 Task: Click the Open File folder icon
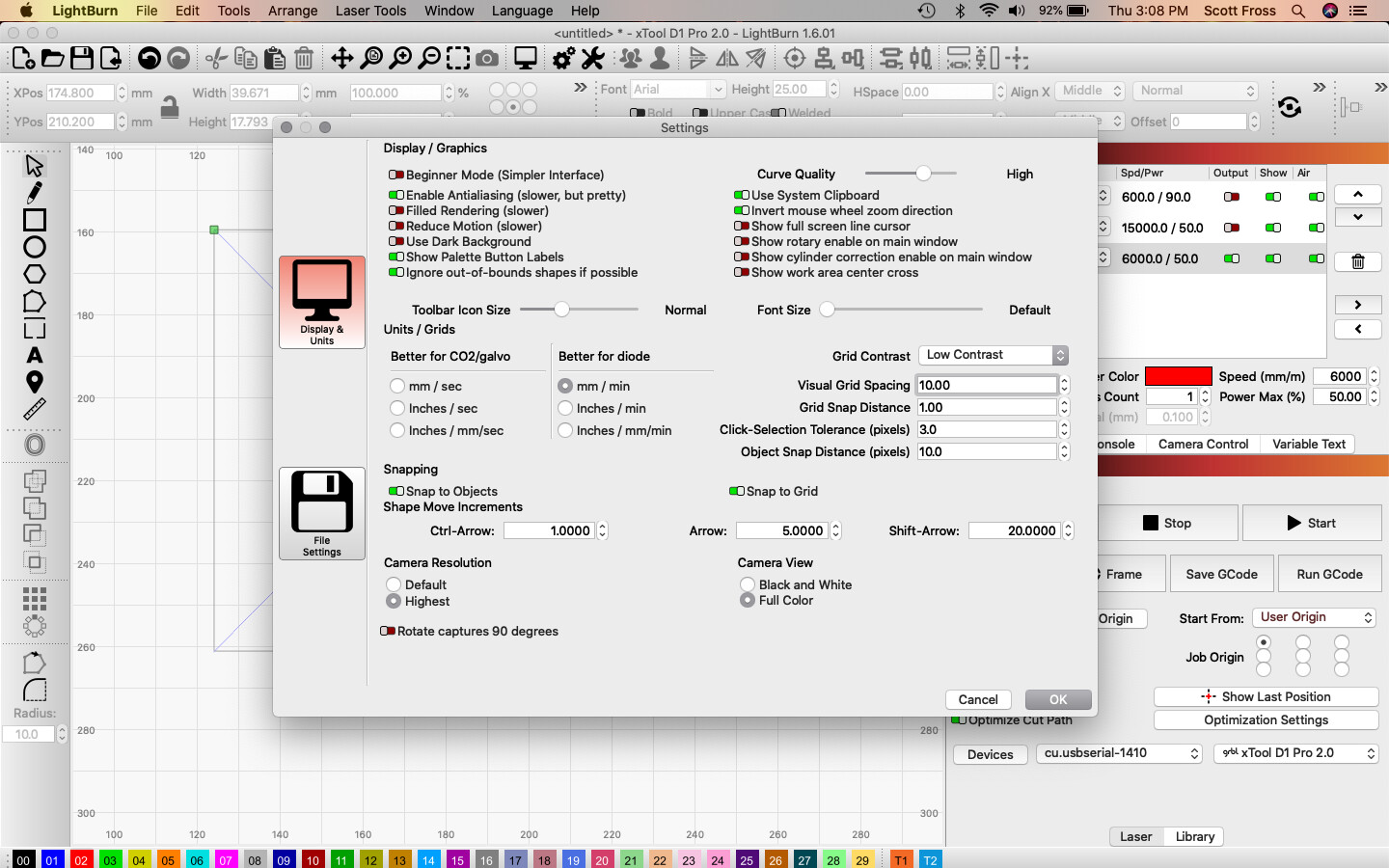[x=52, y=59]
